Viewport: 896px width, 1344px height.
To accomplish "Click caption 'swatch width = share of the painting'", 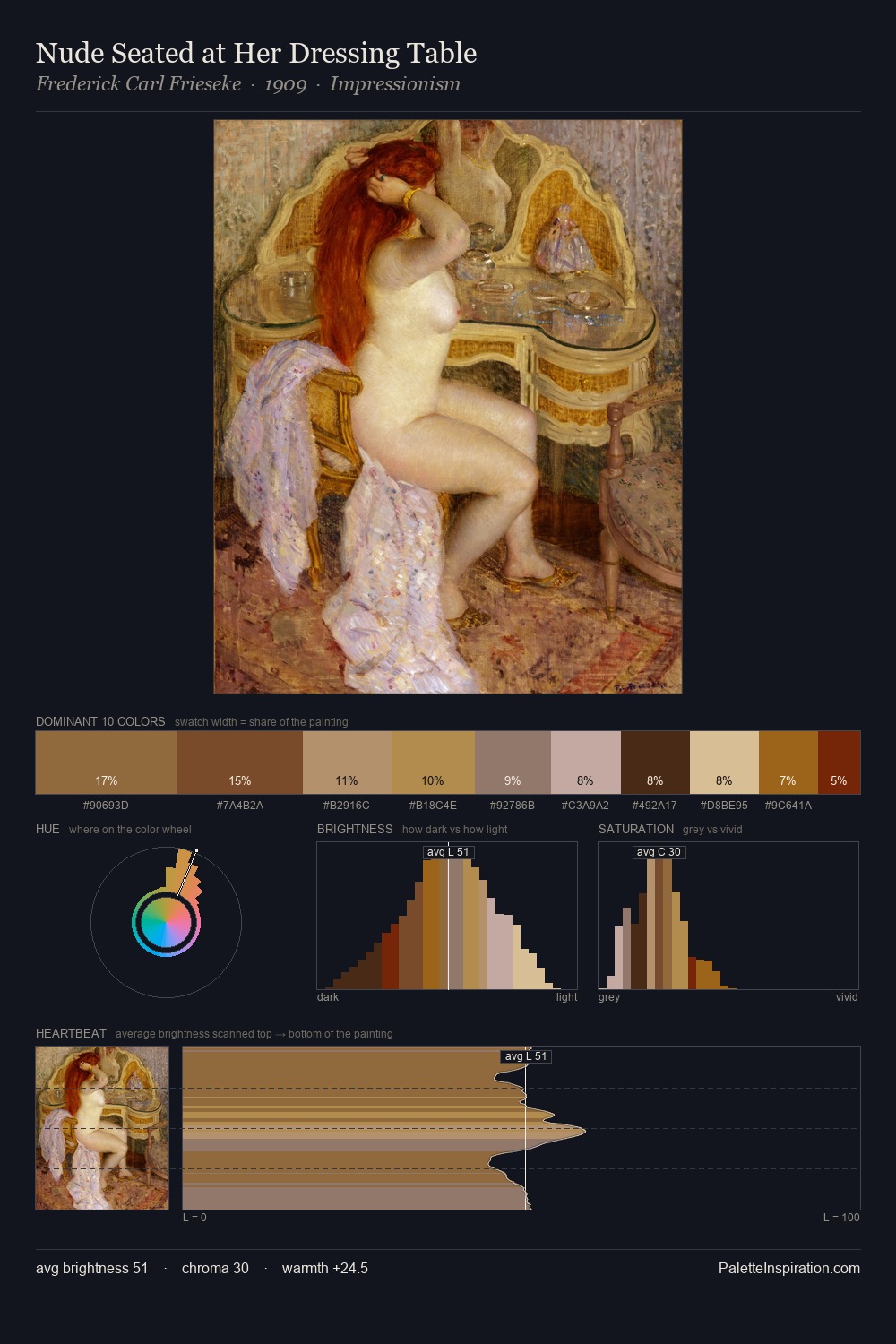I will [x=262, y=722].
